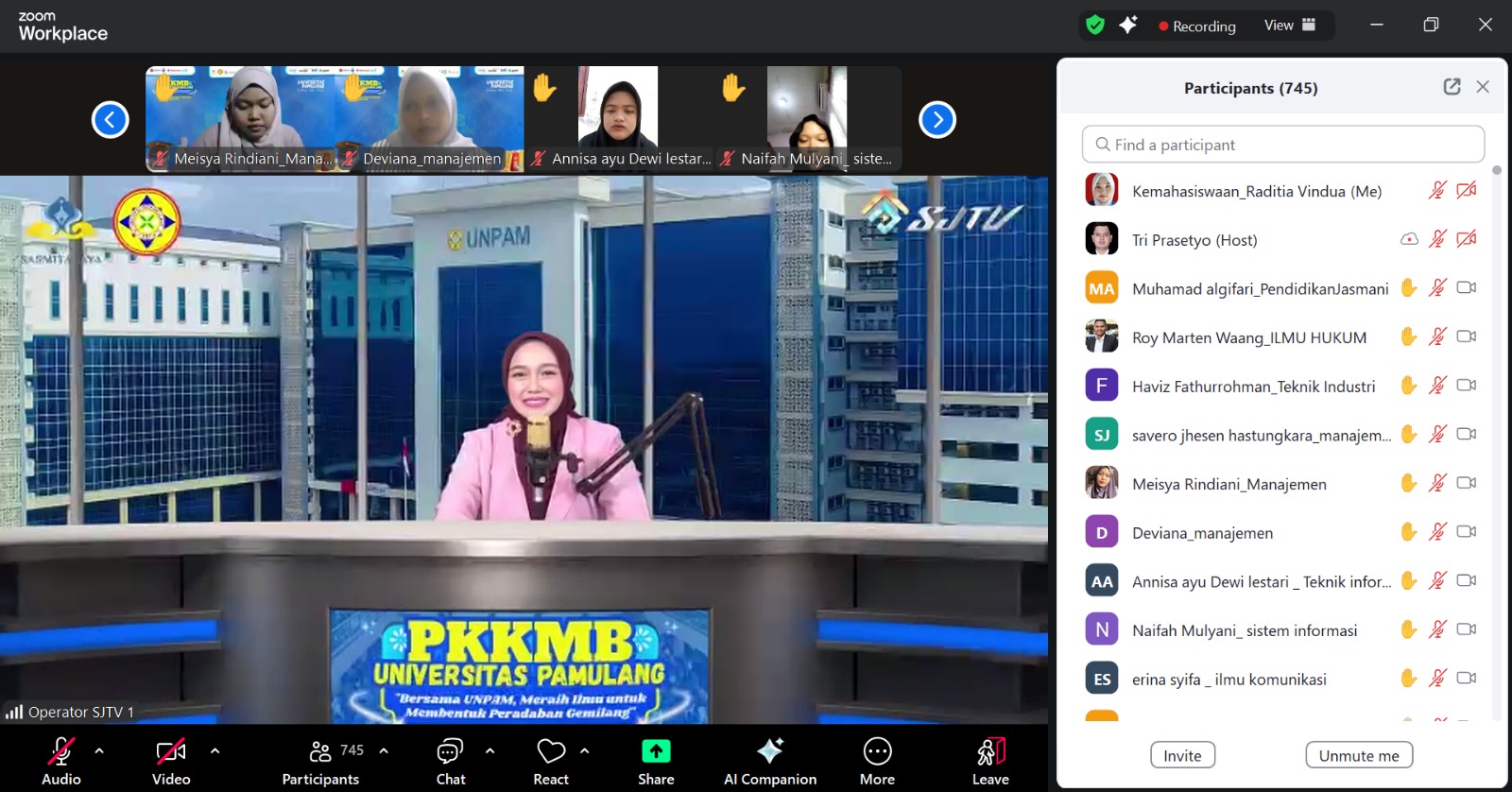Open the View layout menu
The image size is (1512, 792).
(1290, 26)
